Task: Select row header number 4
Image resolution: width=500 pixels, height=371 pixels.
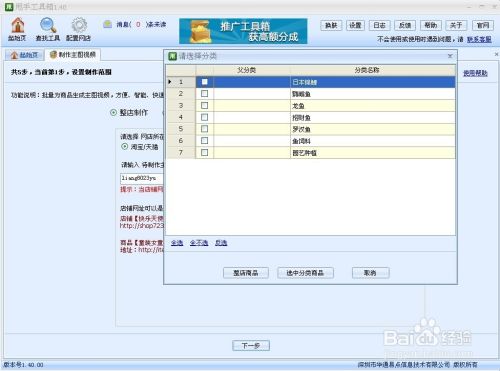Action: click(x=181, y=117)
